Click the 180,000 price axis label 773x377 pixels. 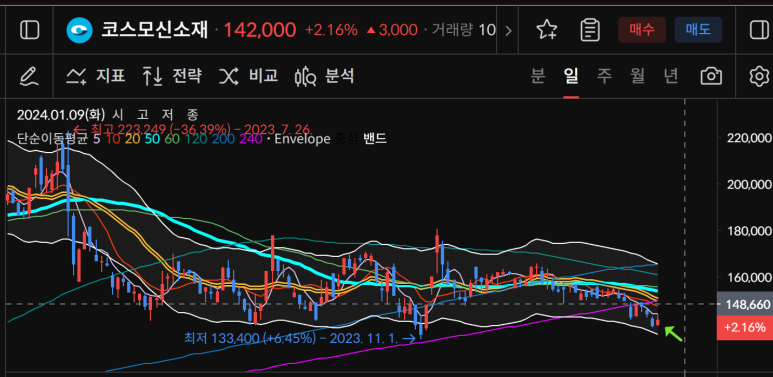[749, 231]
